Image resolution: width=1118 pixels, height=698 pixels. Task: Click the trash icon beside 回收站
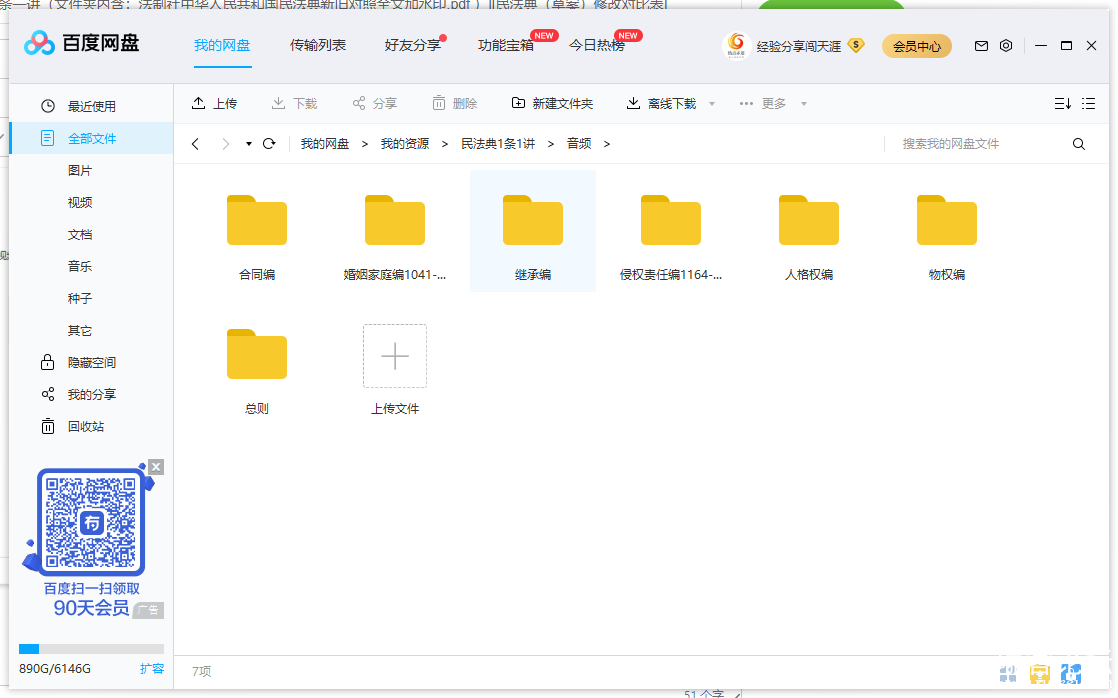(x=48, y=426)
